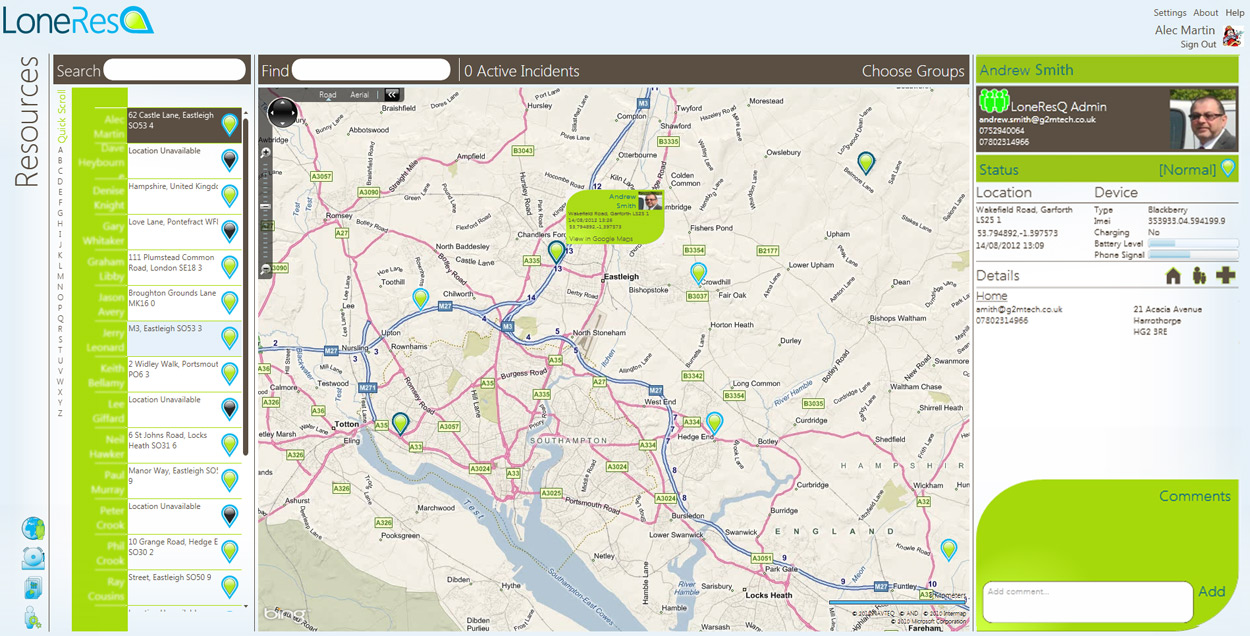Click the Sign Out link
1250x638 pixels.
(x=1198, y=45)
